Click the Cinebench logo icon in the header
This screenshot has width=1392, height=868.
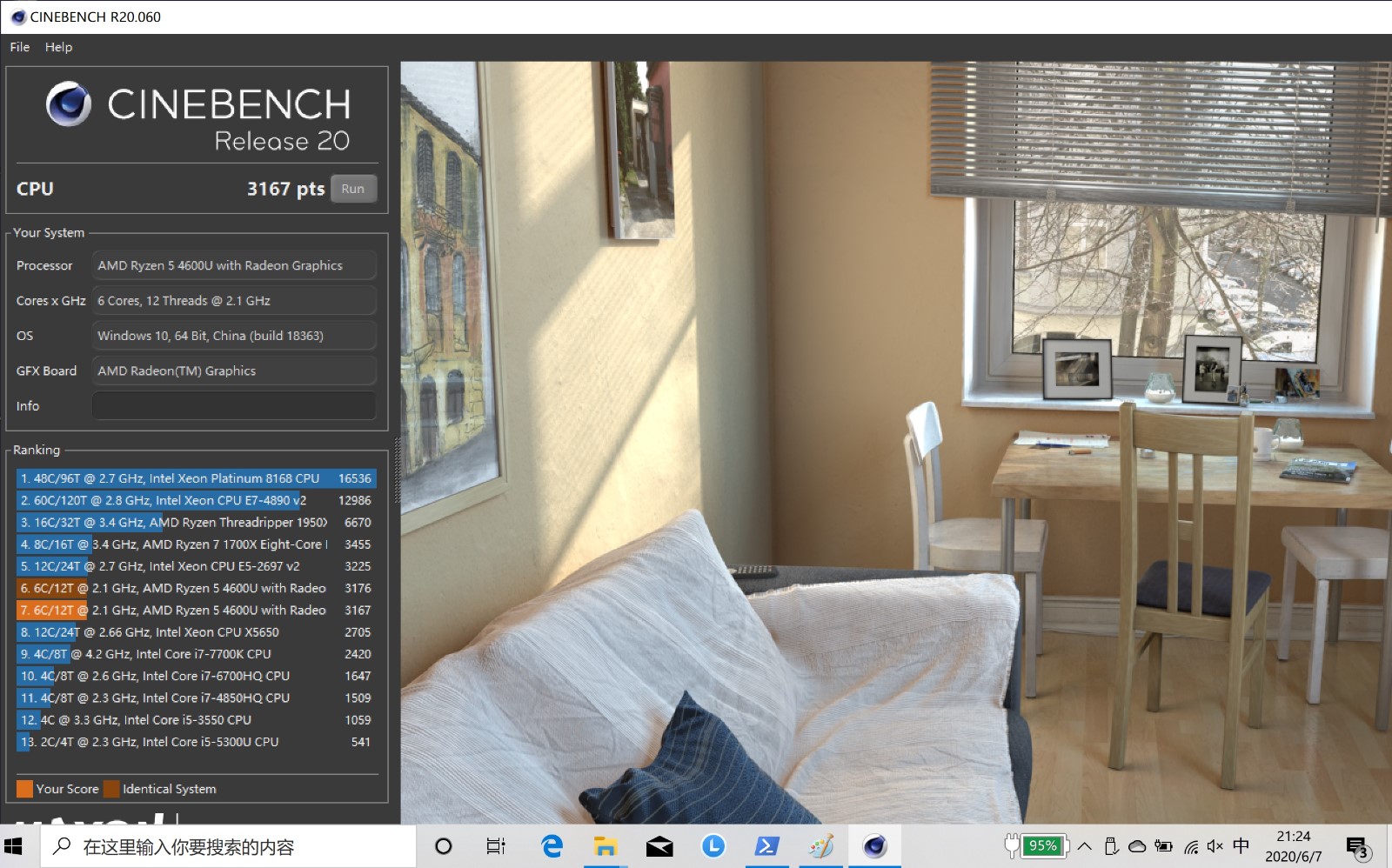click(68, 104)
